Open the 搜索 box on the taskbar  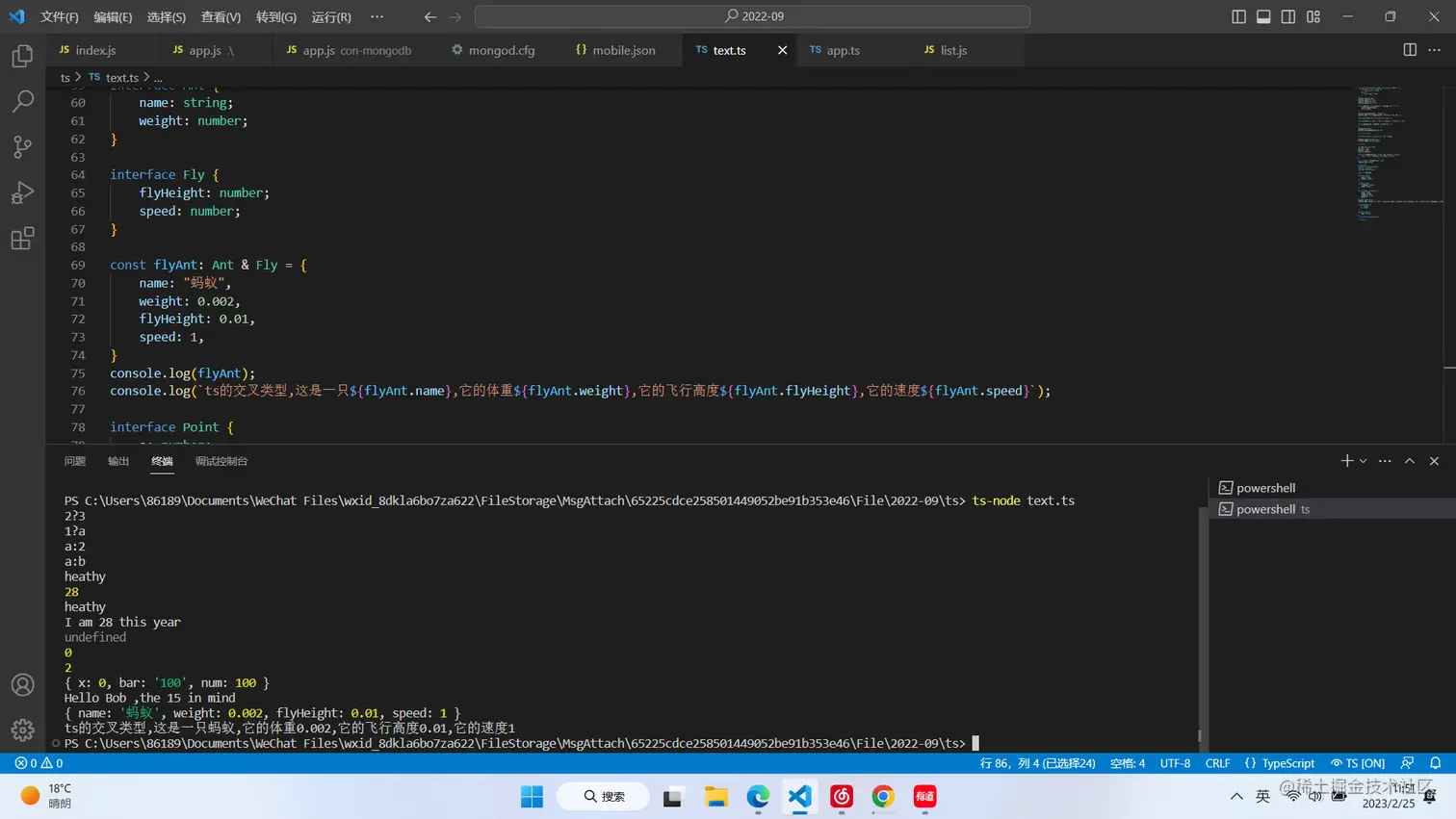click(605, 797)
